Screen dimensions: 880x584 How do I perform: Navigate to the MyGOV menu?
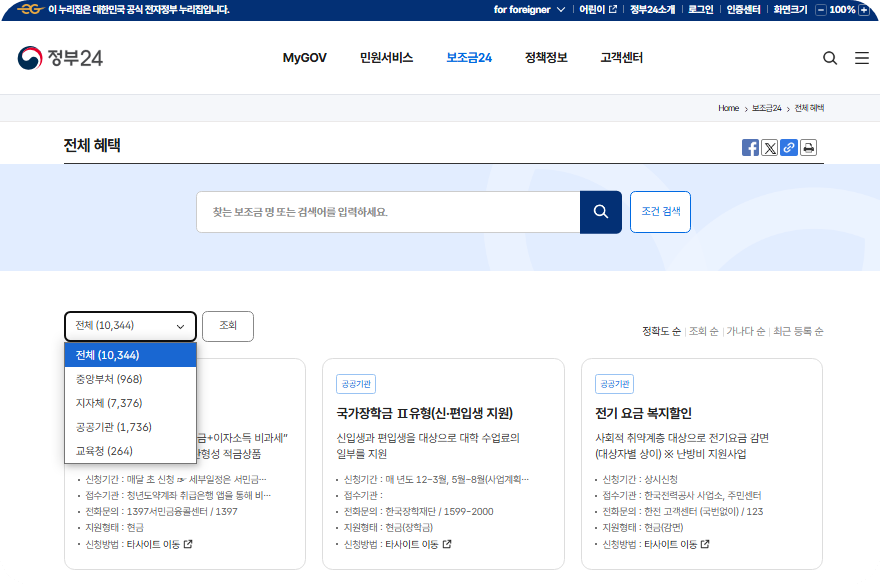302,58
